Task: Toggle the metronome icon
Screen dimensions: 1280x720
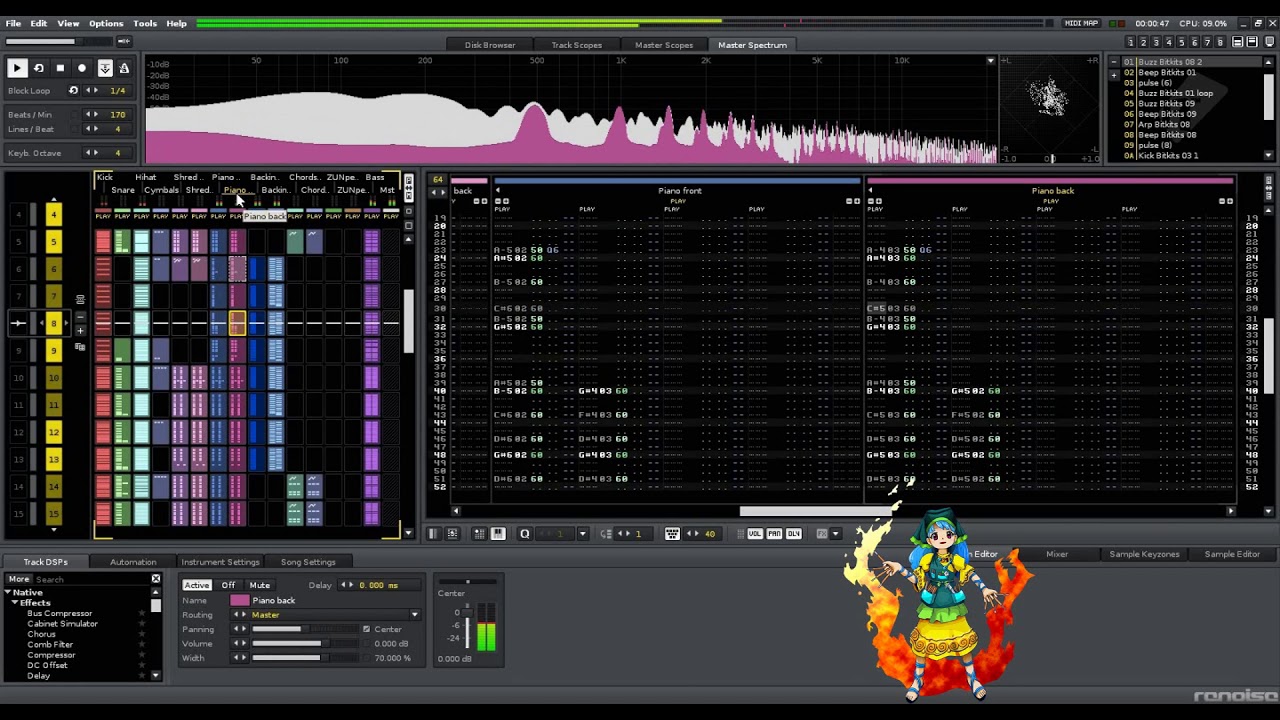Action: [124, 68]
